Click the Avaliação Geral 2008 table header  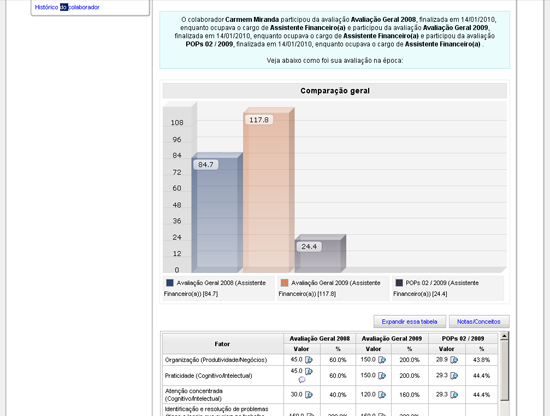pos(320,338)
